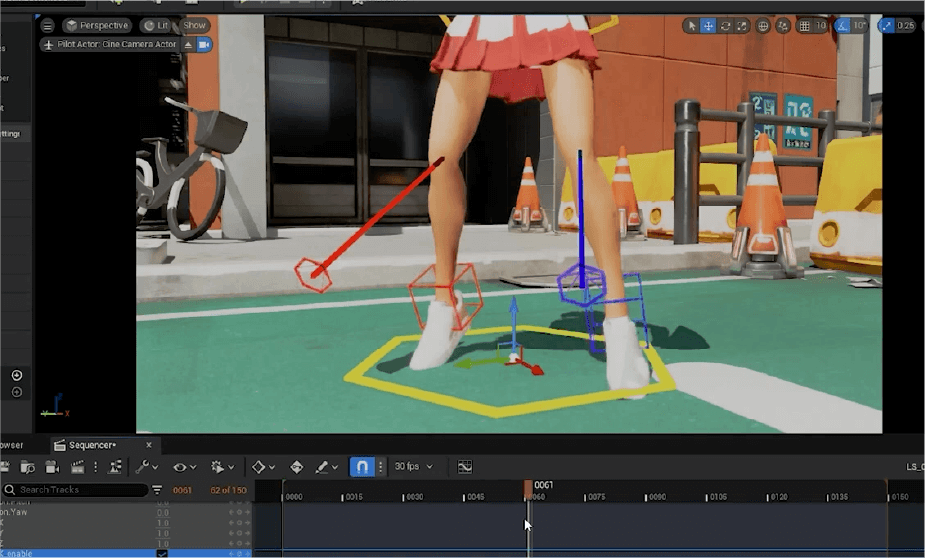Open the Perspective view mode dropdown

point(98,25)
